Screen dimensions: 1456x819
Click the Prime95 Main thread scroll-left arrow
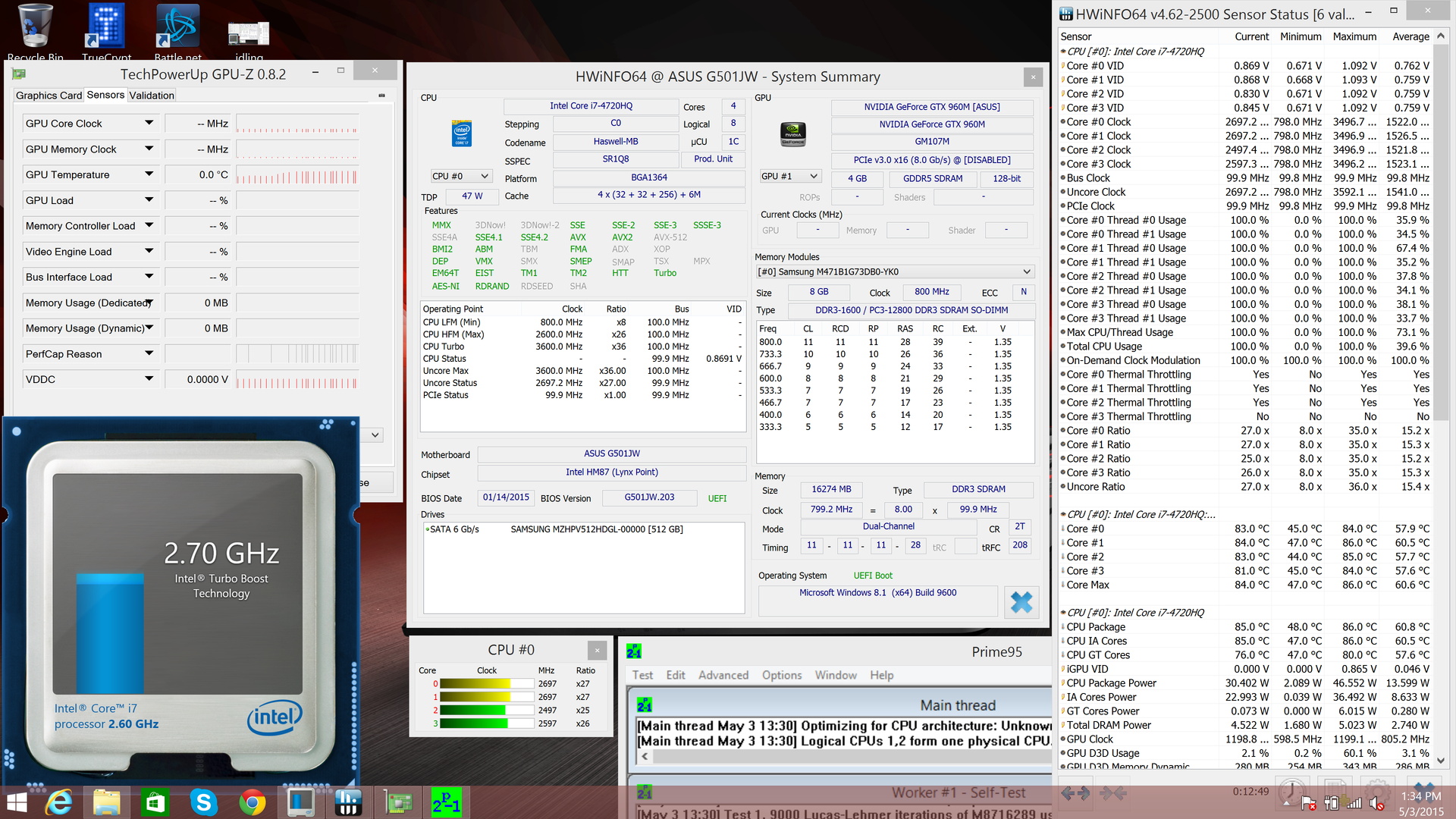(x=645, y=756)
